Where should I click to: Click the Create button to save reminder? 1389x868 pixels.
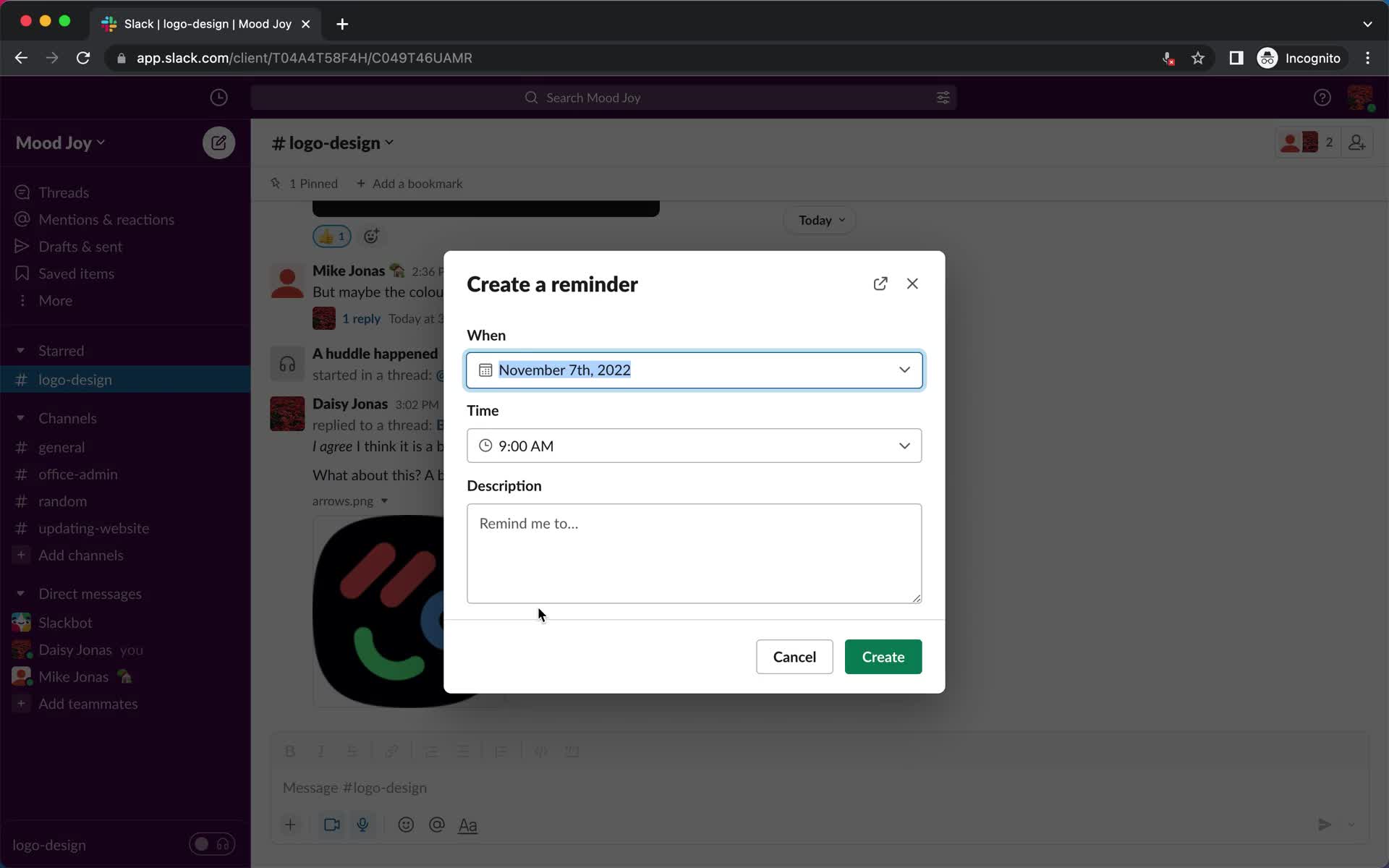(883, 657)
